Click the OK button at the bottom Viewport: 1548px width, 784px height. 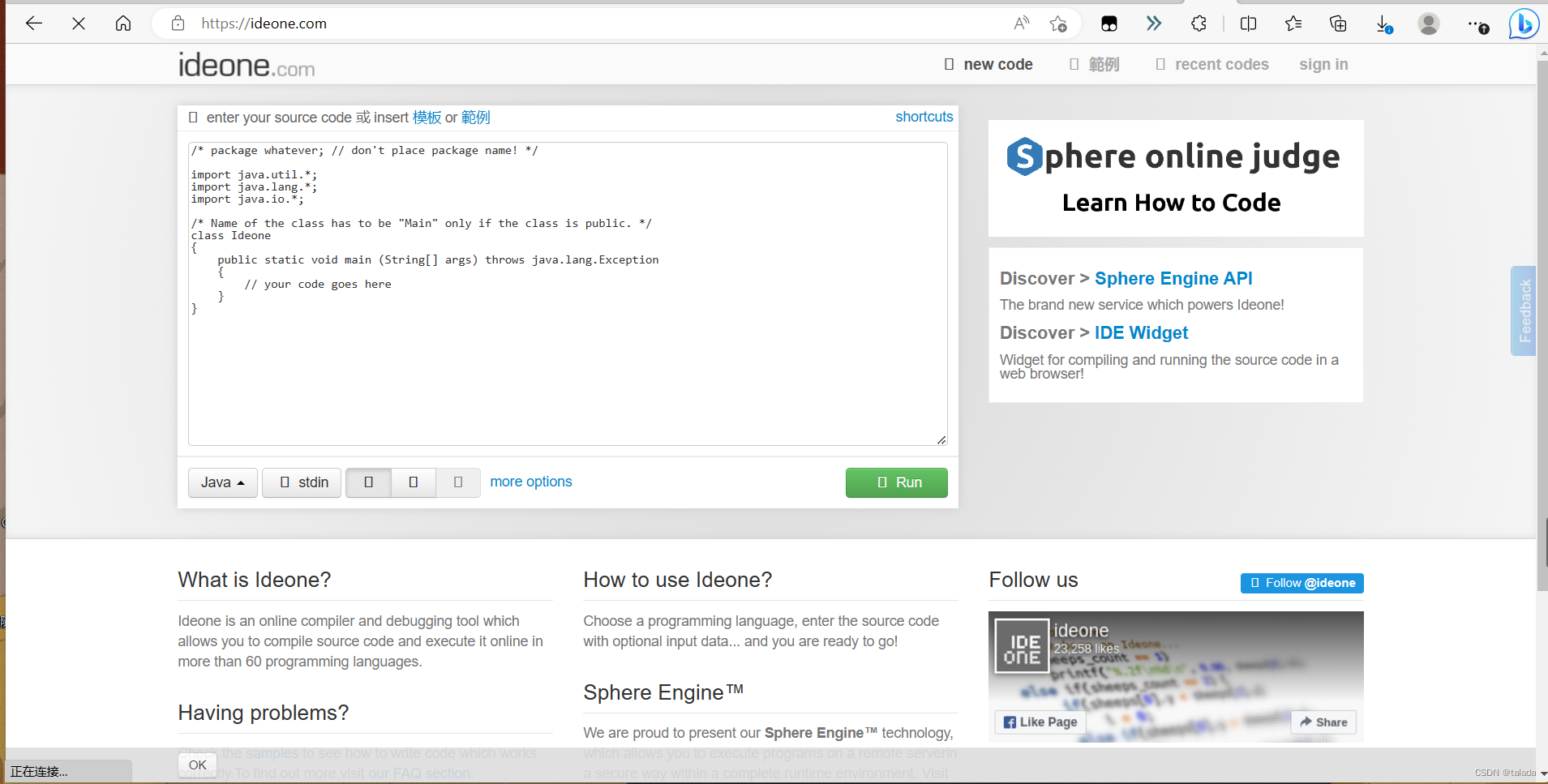198,765
